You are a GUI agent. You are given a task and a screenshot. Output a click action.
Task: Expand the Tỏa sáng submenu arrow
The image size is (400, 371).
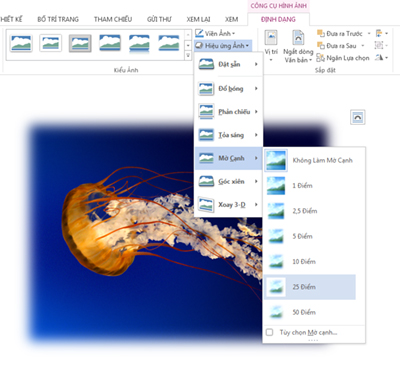(x=256, y=135)
